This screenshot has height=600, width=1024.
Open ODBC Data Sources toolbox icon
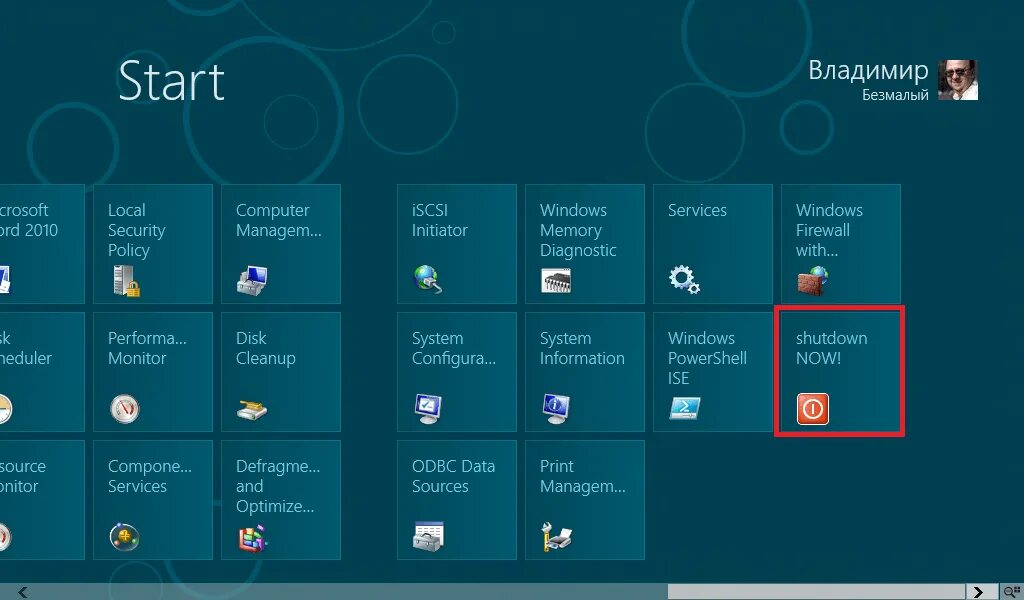point(428,537)
